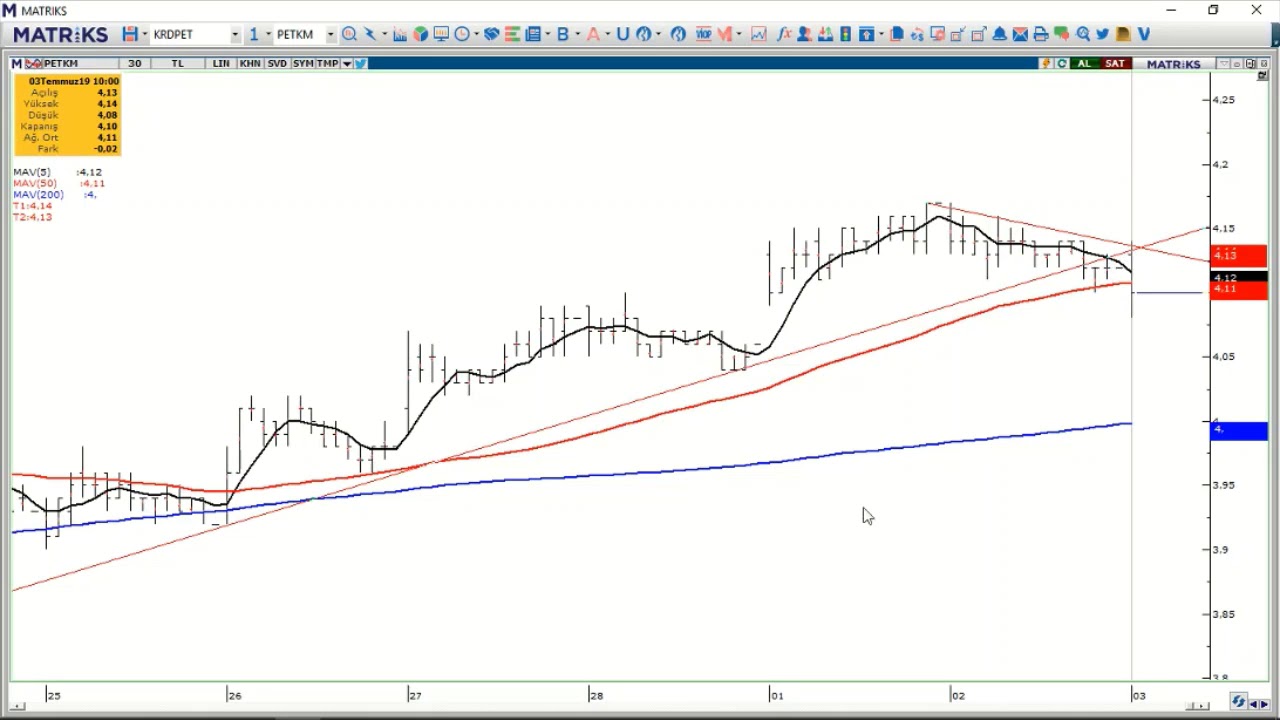This screenshot has width=1280, height=720.
Task: Click the 27 date marker on time axis
Action: tap(415, 695)
